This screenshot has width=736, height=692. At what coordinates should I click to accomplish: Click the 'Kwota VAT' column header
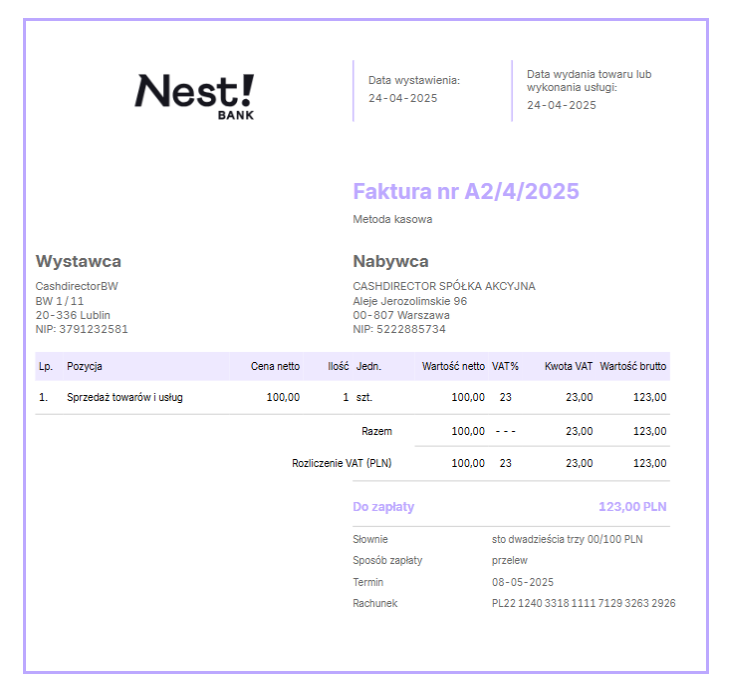(x=568, y=366)
